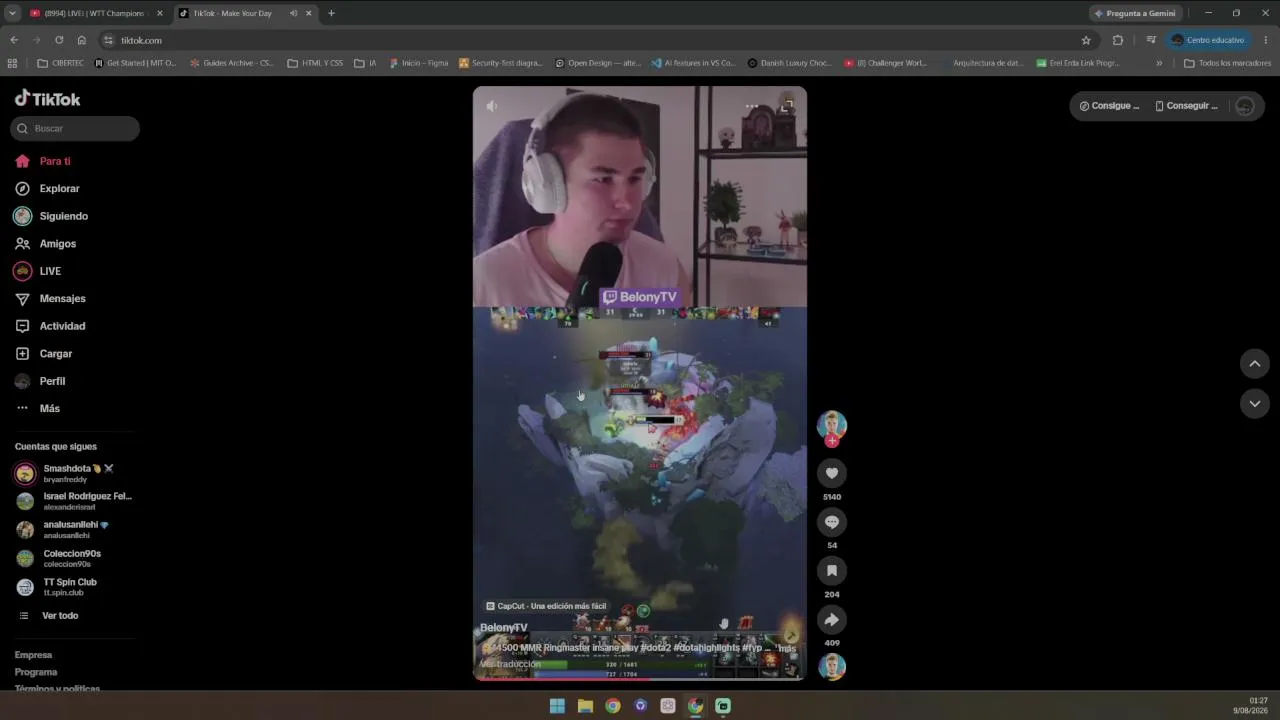Like the video with heart icon

(x=832, y=473)
